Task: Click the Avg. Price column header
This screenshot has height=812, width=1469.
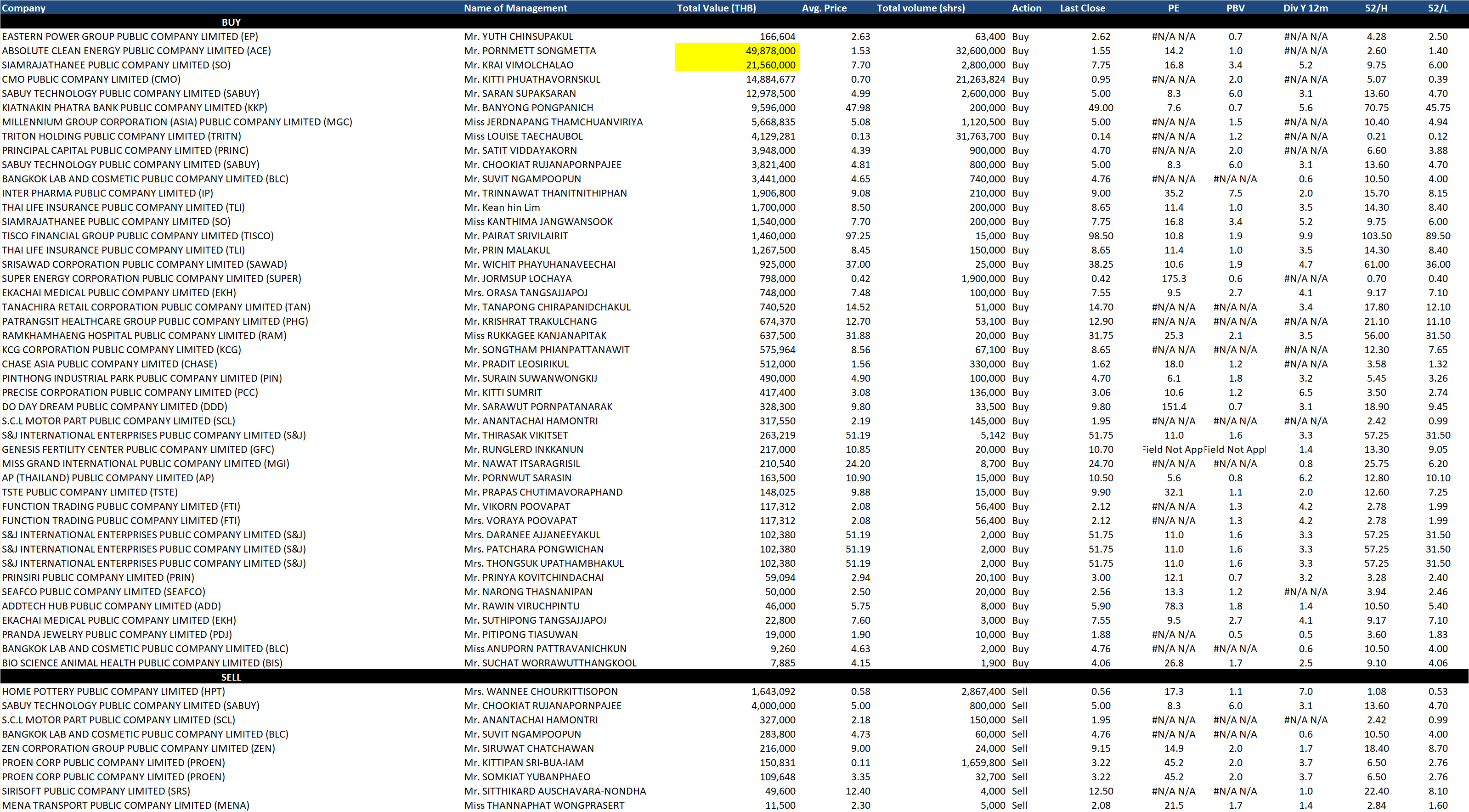Action: (x=824, y=8)
